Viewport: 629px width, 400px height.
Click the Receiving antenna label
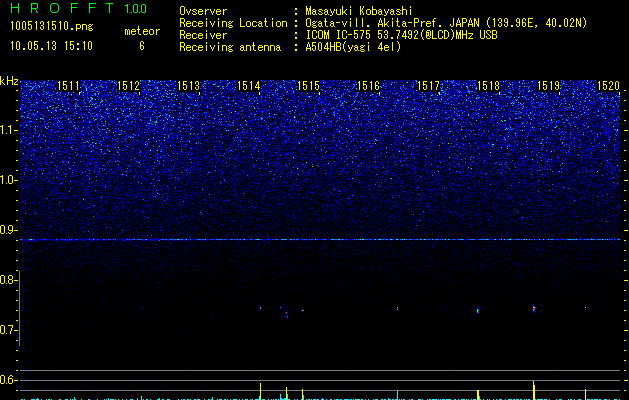point(230,47)
